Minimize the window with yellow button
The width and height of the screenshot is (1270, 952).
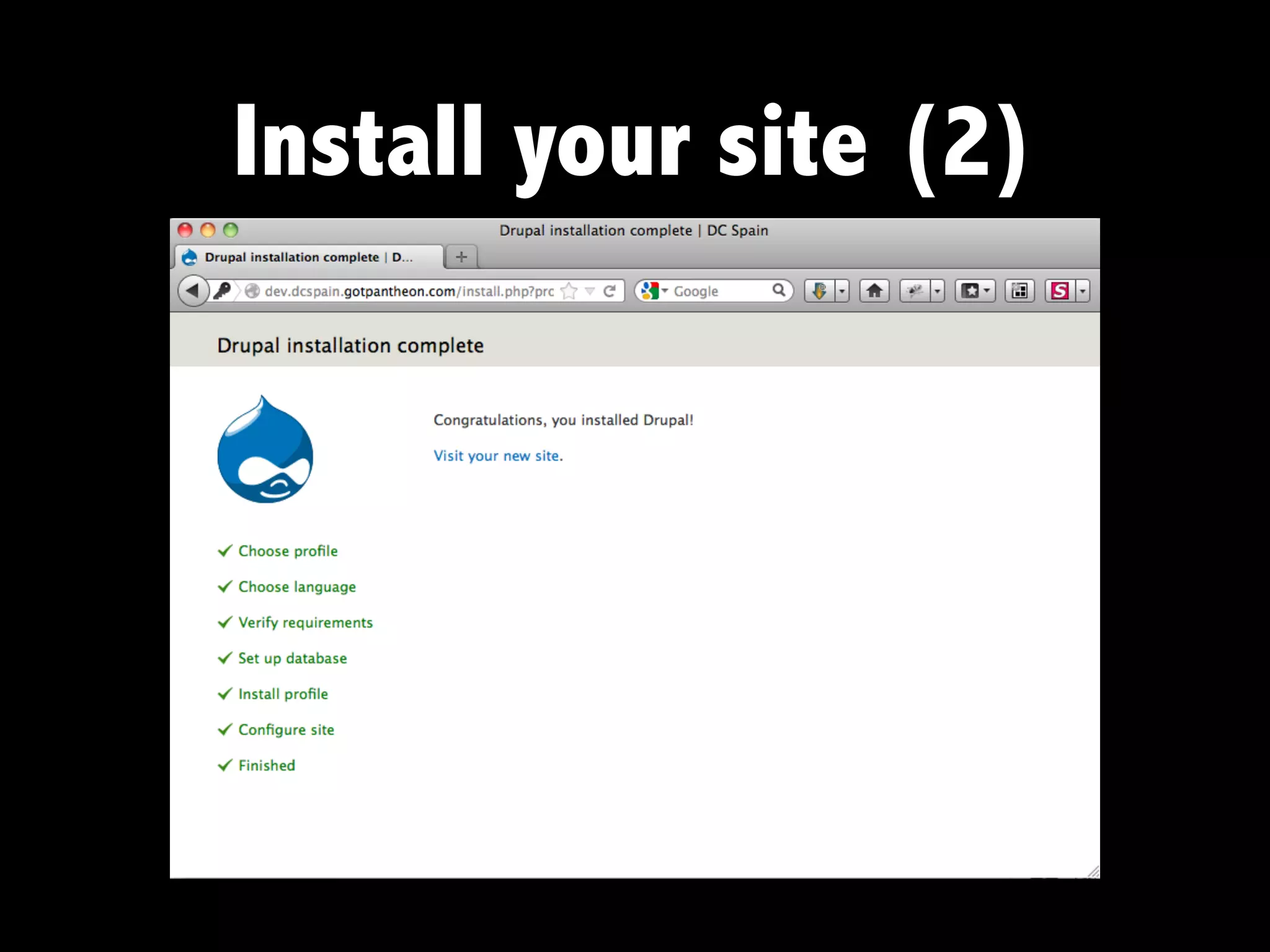(208, 230)
